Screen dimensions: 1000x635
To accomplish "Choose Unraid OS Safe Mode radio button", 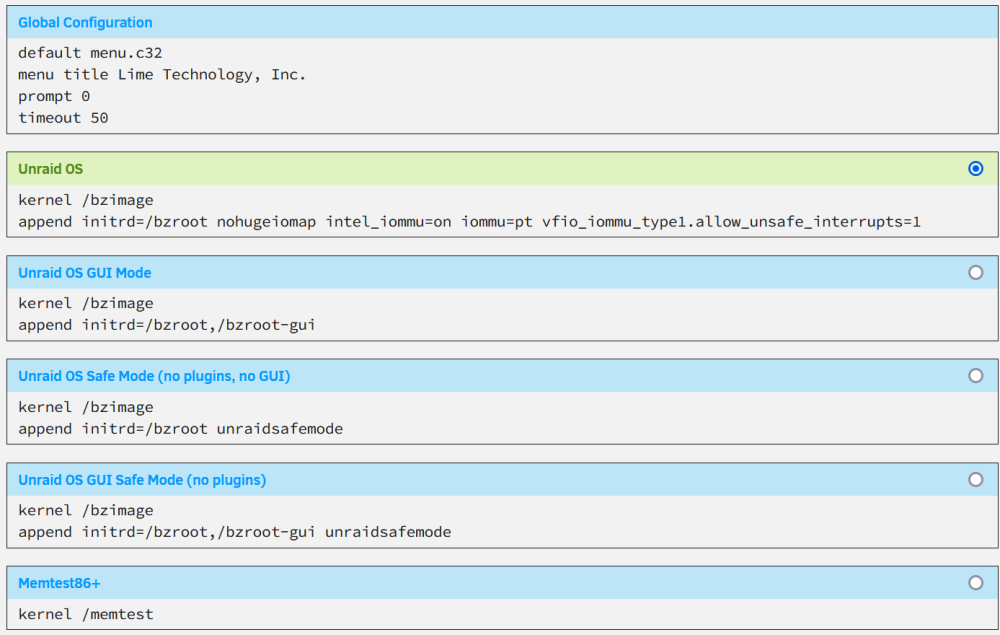I will [x=975, y=376].
